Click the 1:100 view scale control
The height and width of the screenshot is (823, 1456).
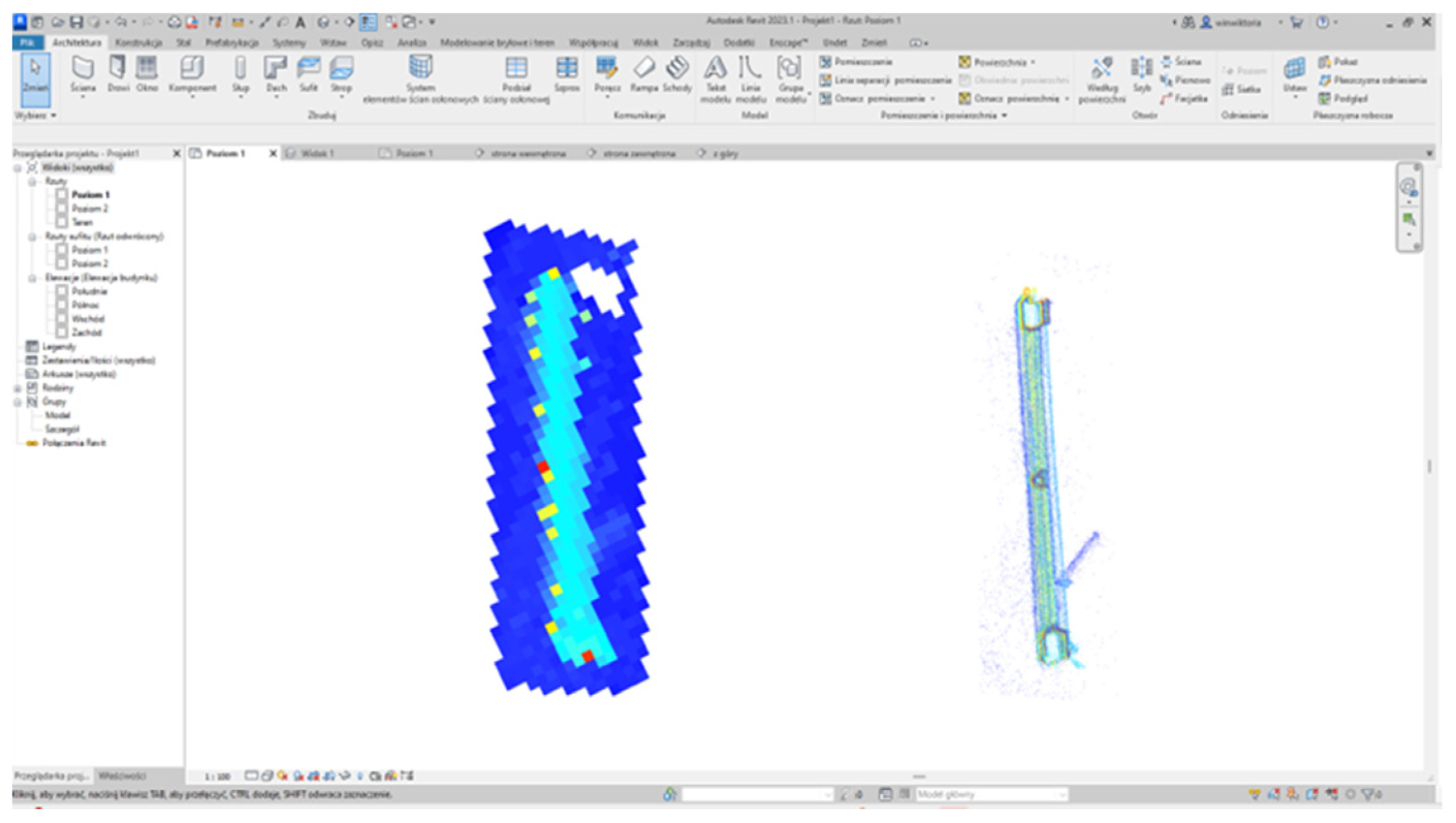click(x=217, y=777)
